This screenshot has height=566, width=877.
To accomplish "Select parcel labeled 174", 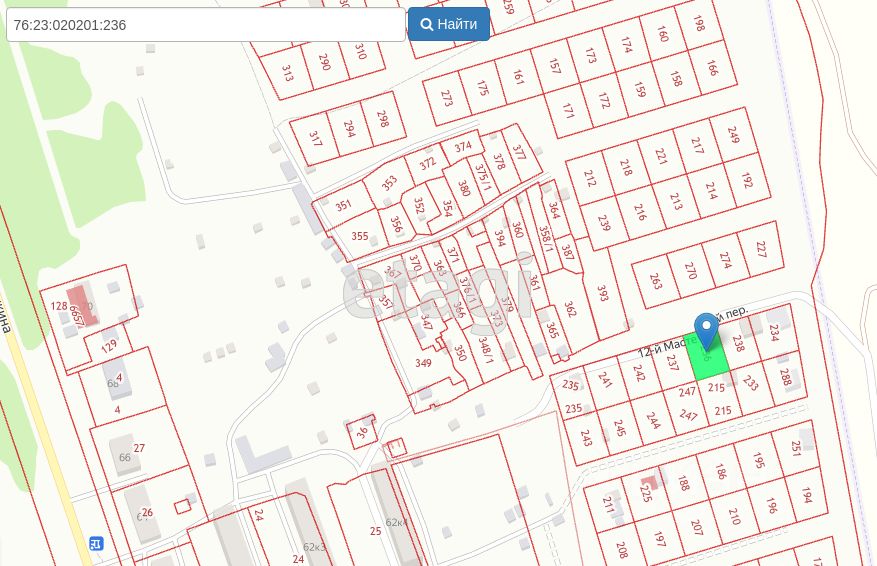I will click(x=626, y=45).
